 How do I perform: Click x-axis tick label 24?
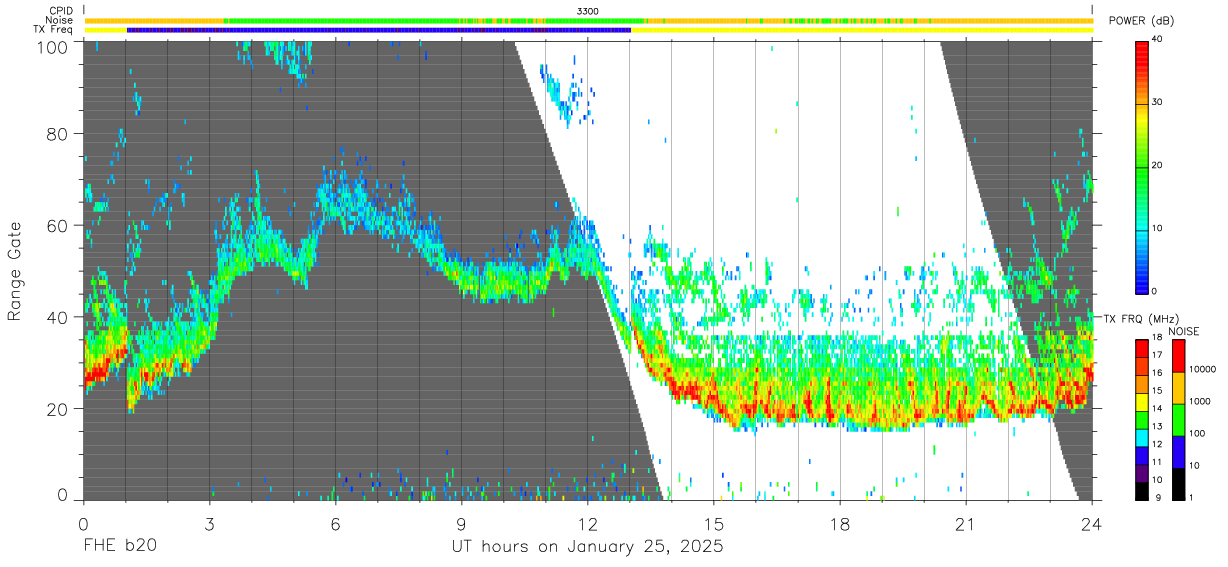[x=1092, y=523]
